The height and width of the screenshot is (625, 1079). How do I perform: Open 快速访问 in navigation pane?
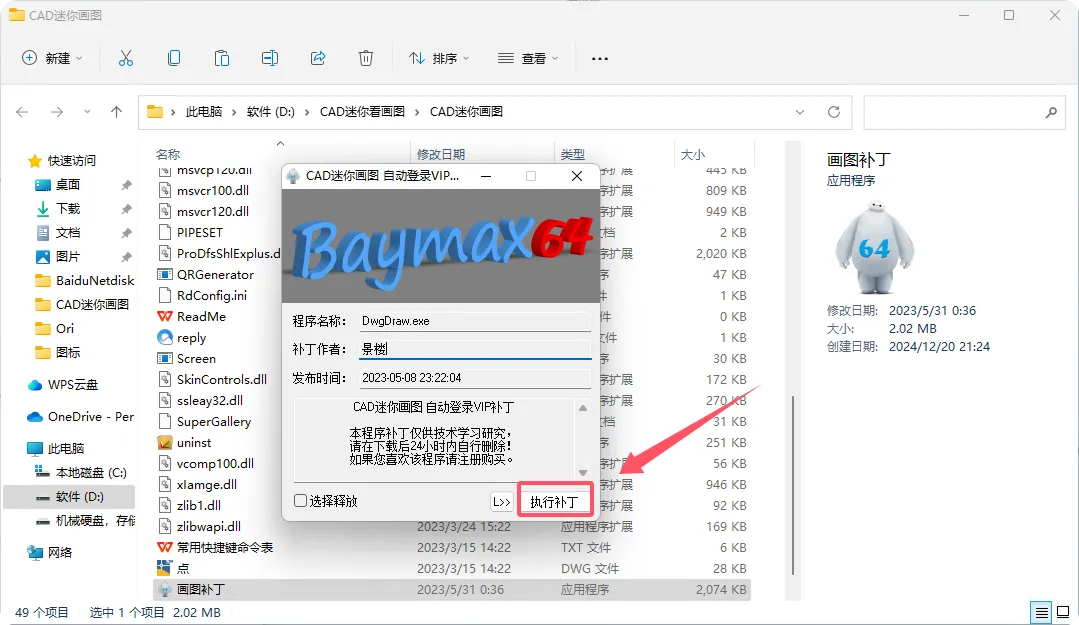(x=72, y=160)
